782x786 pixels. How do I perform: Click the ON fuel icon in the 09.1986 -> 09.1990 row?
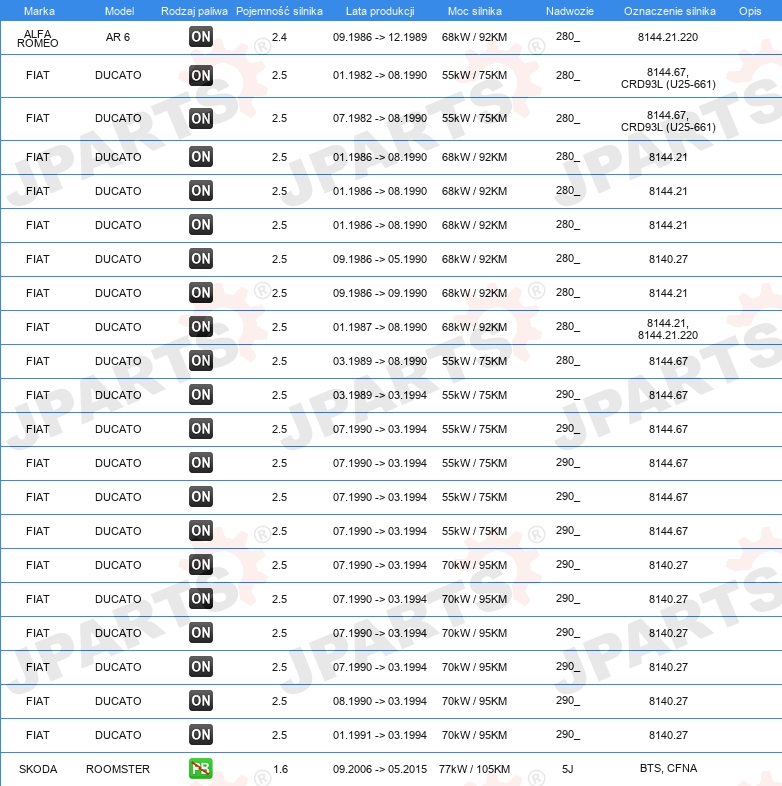[201, 293]
